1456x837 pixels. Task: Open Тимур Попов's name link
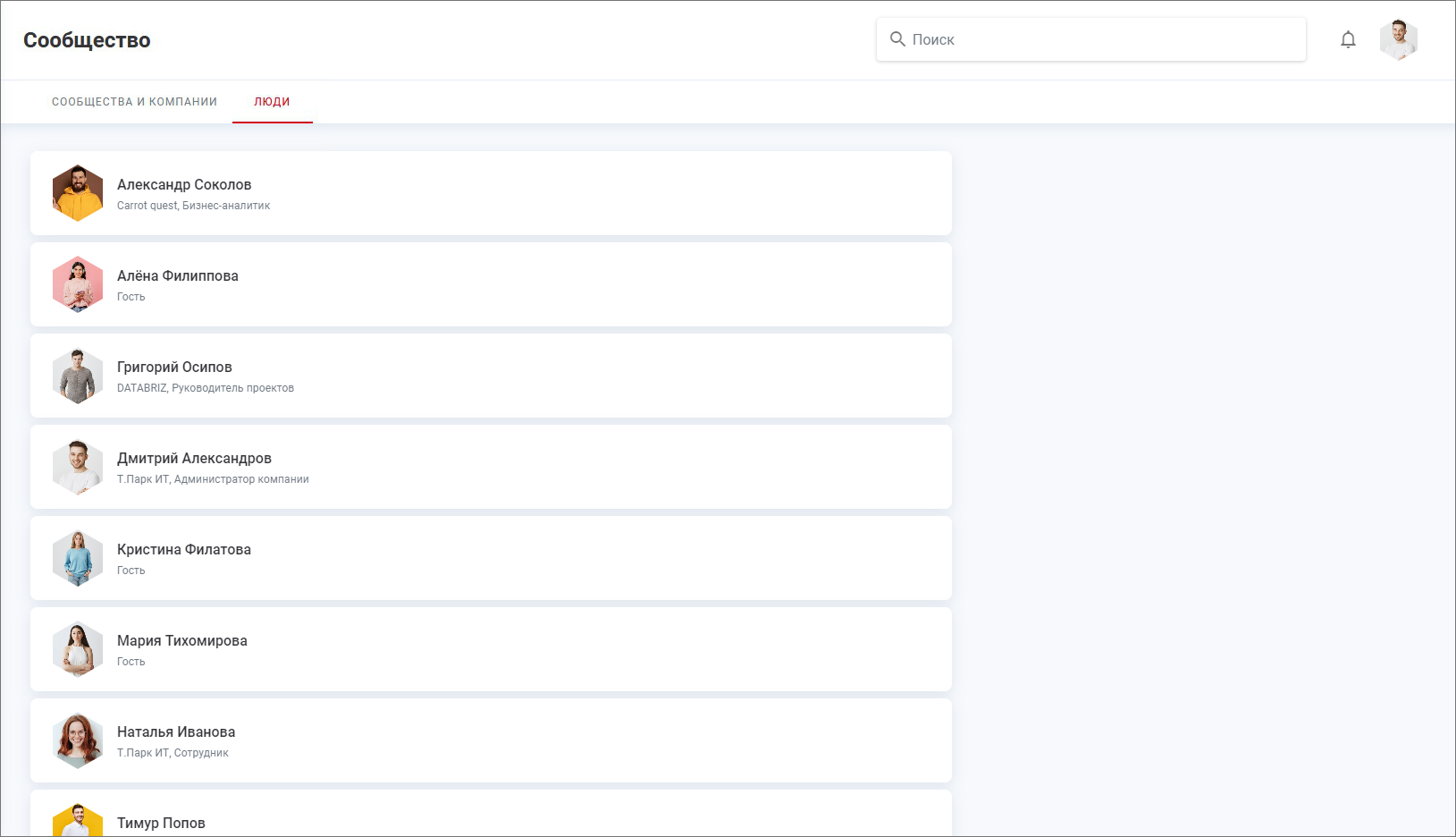161,824
